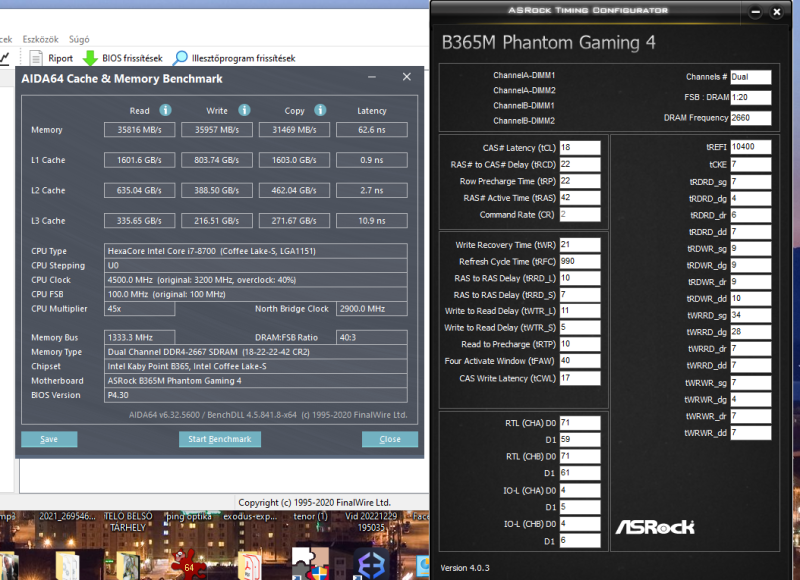800x580 pixels.
Task: Click the Start Benchmark button
Action: coord(220,439)
